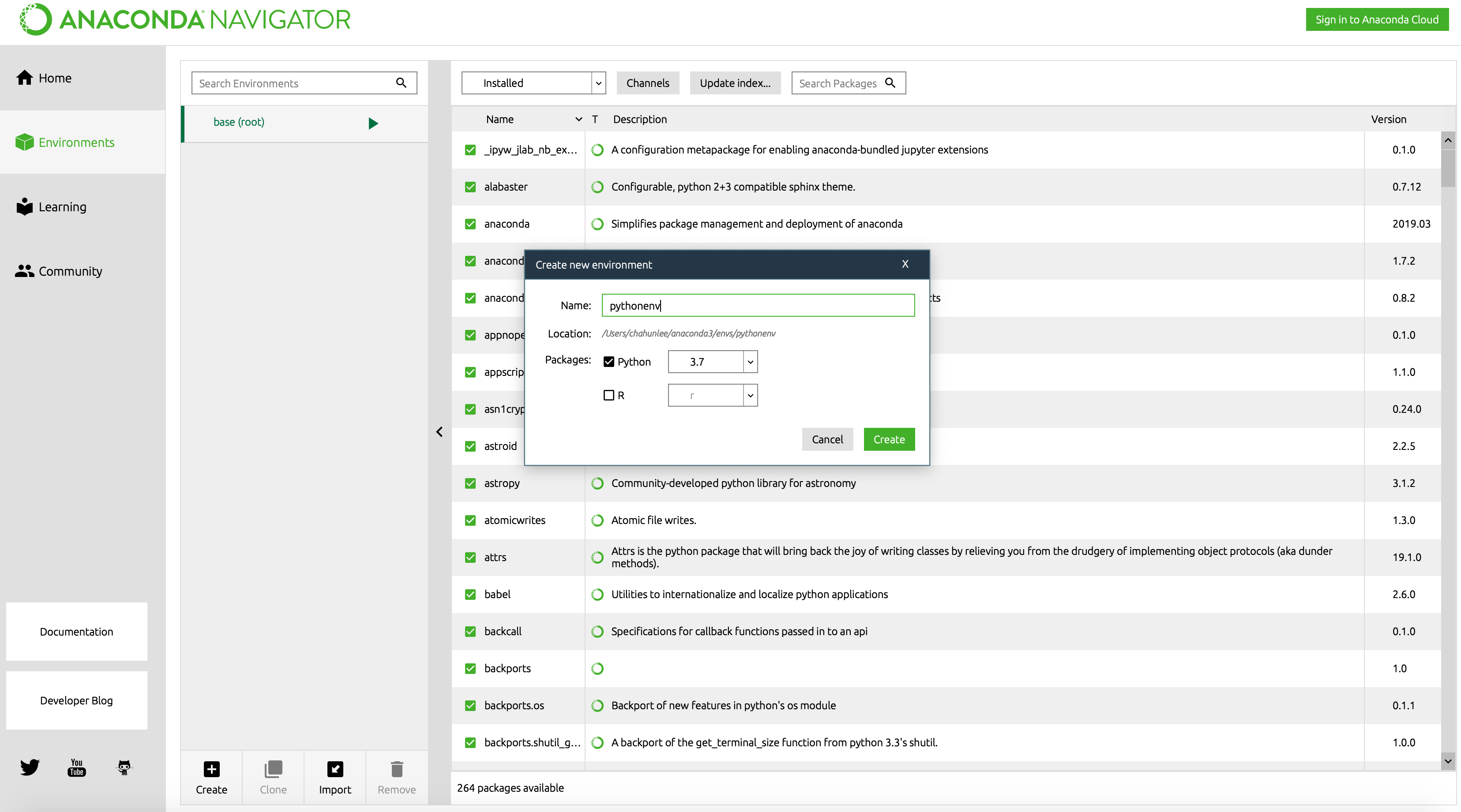Open the Documentation link
The height and width of the screenshot is (812, 1461).
[x=77, y=632]
